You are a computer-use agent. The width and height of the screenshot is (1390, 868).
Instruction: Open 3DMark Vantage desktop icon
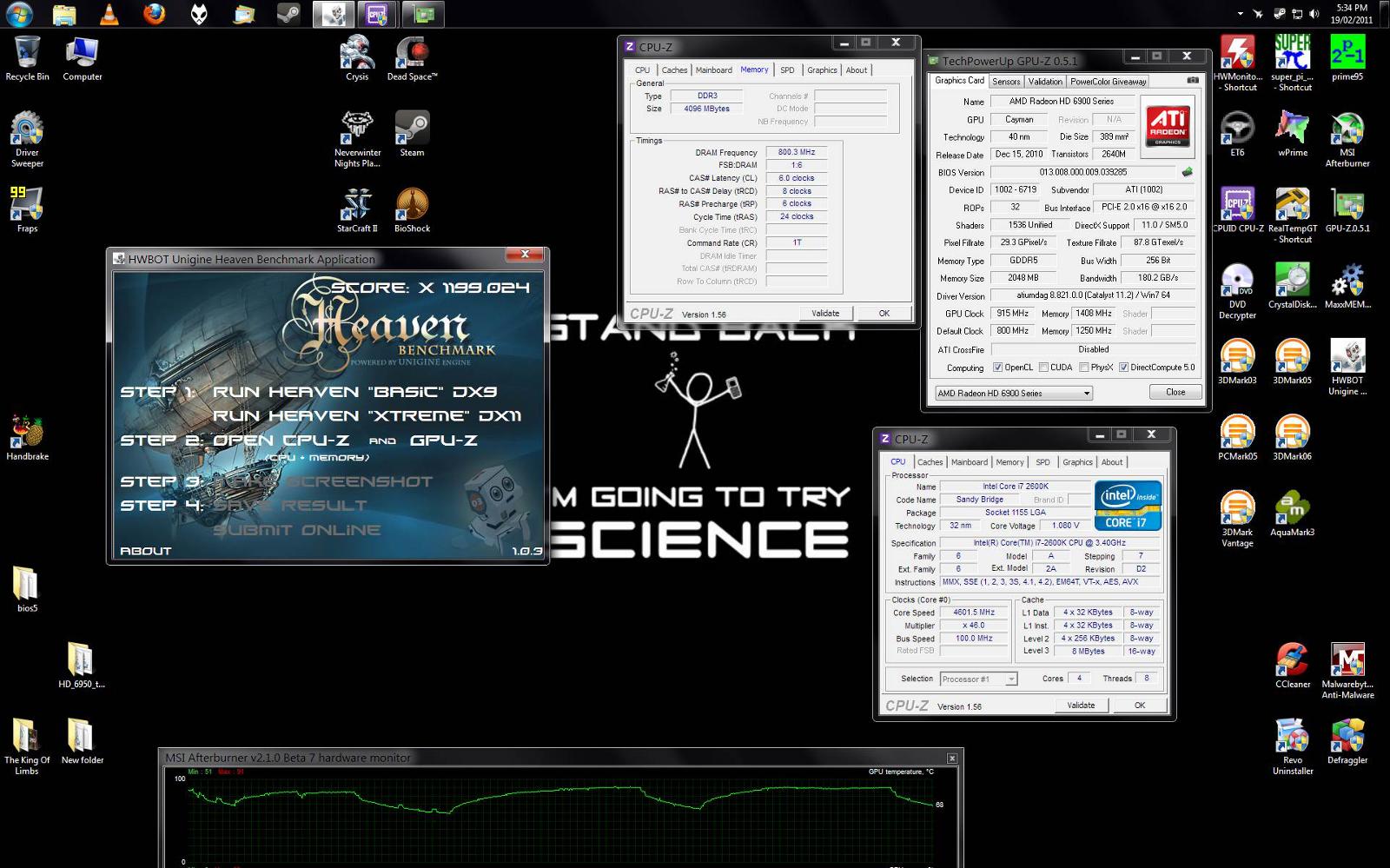tap(1237, 519)
